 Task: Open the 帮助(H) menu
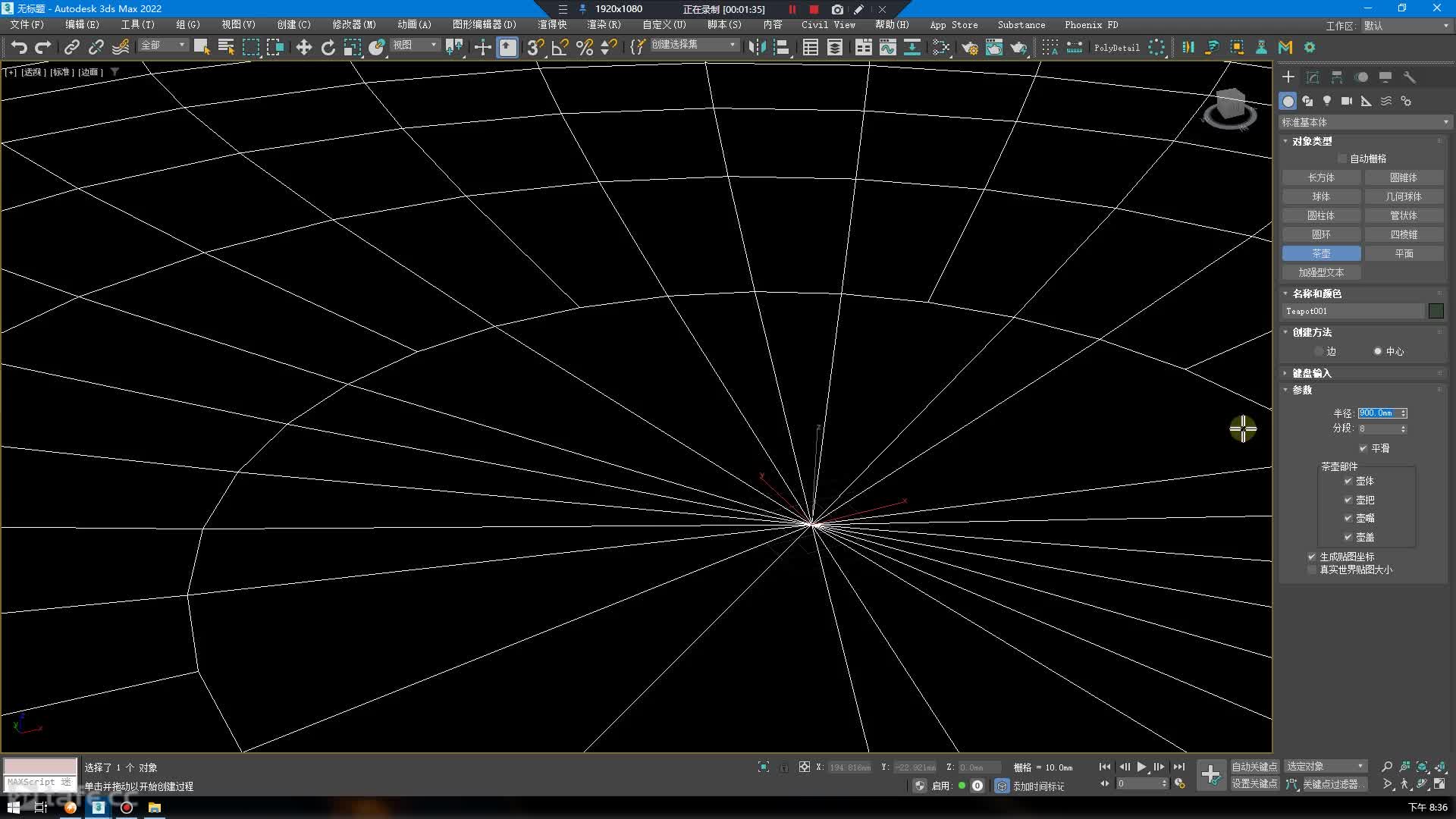(892, 25)
